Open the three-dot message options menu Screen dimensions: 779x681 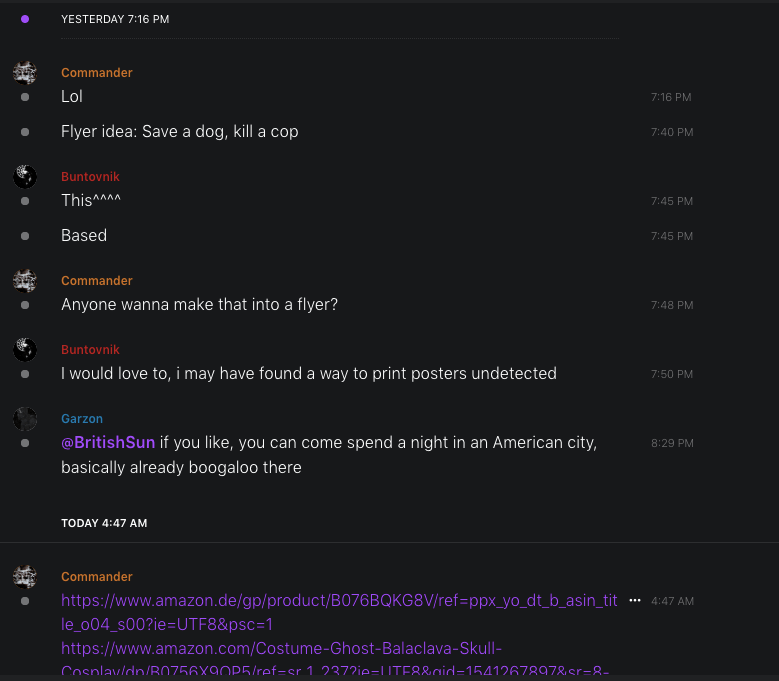click(634, 601)
